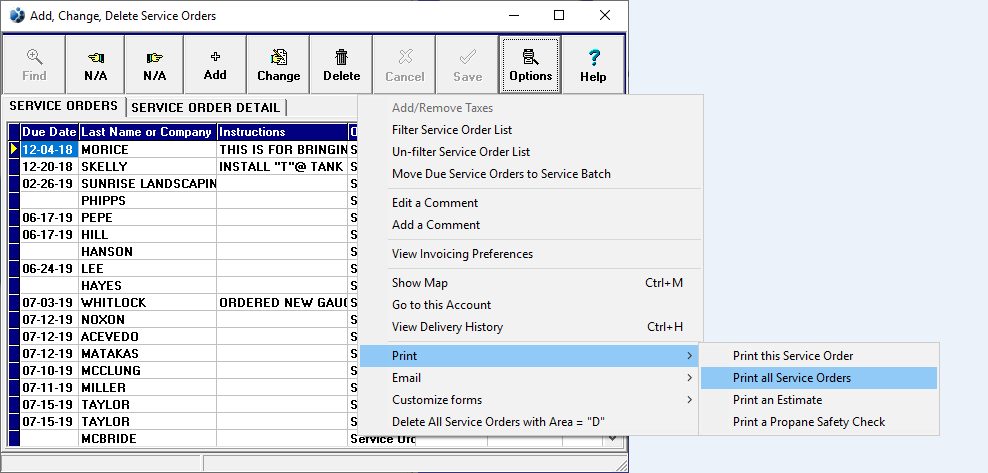Select Print all Service Orders
This screenshot has height=473, width=988.
tap(792, 378)
